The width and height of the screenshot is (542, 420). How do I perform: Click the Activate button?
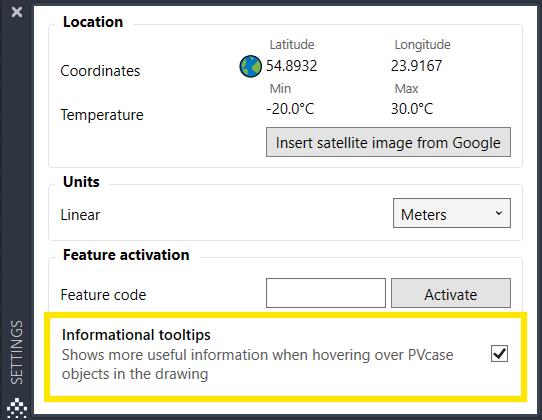tap(451, 293)
